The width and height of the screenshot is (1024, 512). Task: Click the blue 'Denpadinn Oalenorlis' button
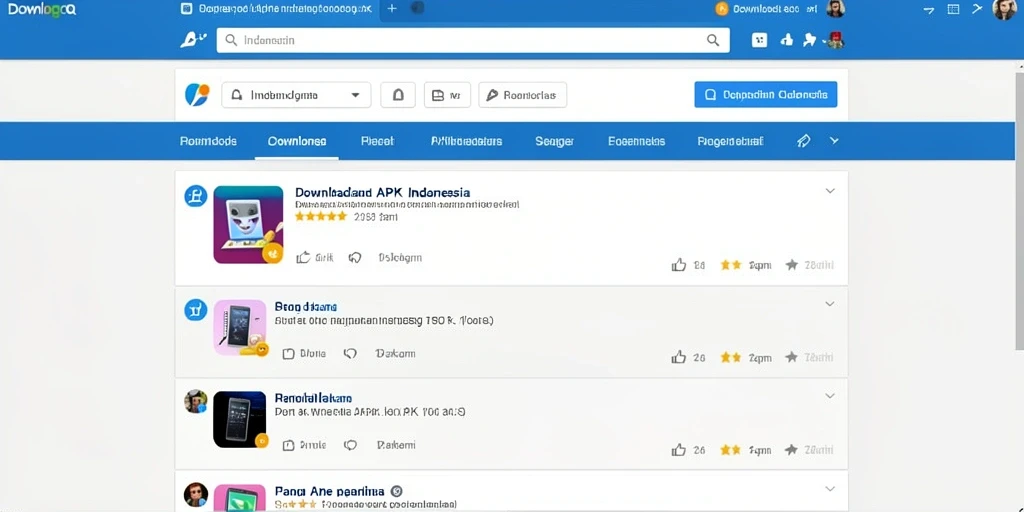point(765,95)
